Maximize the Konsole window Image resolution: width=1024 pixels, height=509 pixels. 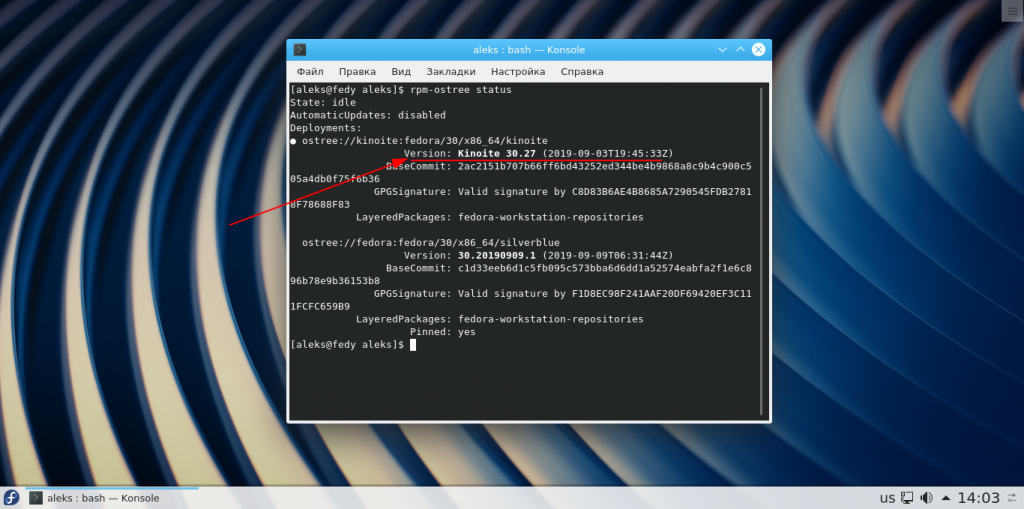coord(741,50)
